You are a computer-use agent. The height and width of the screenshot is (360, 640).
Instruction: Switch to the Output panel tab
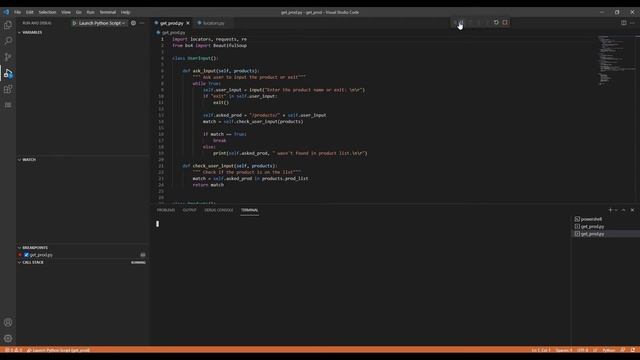click(189, 210)
